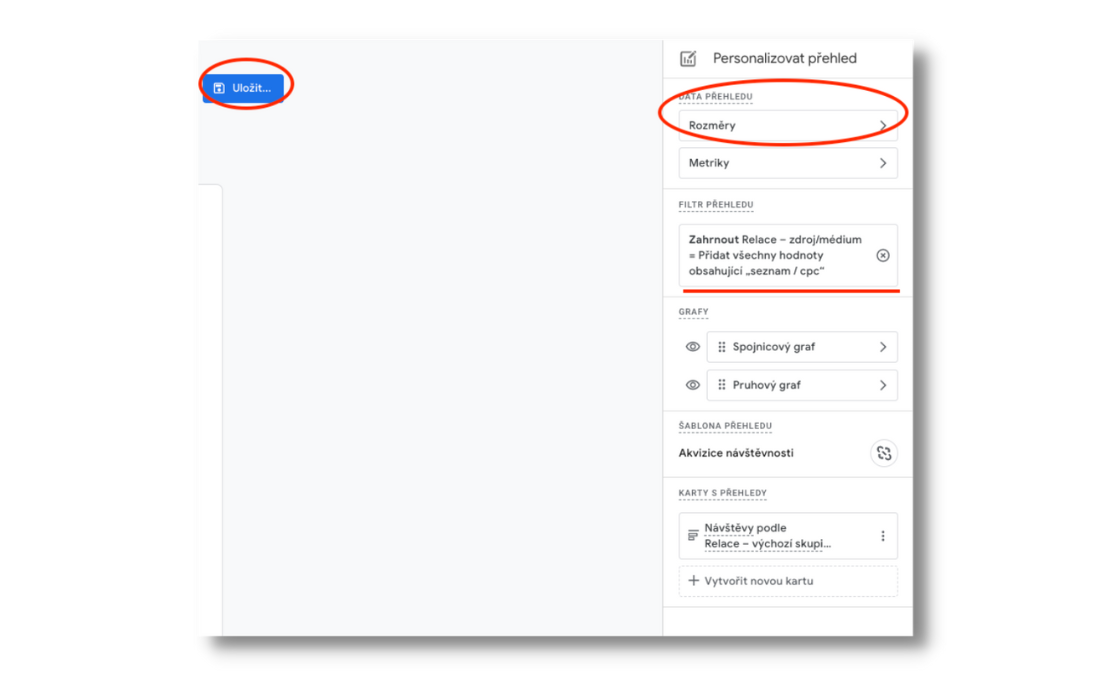Image resolution: width=1110 pixels, height=675 pixels.
Task: Toggle visibility of Spojnicový graf
Action: 692,347
